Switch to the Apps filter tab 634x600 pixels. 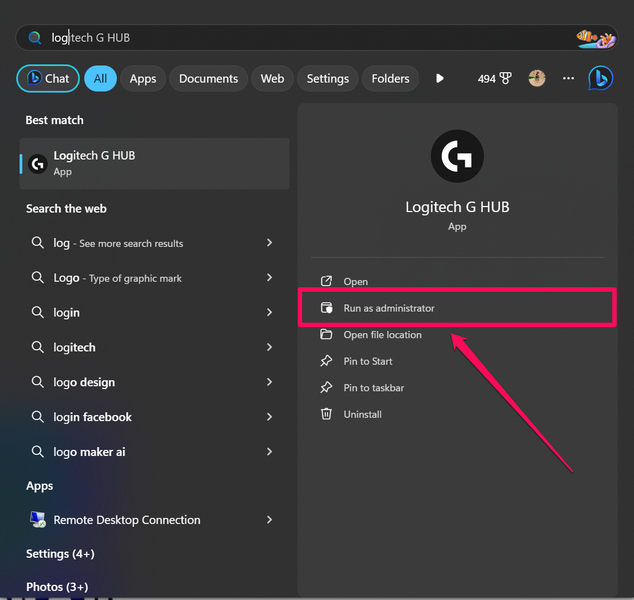click(143, 78)
